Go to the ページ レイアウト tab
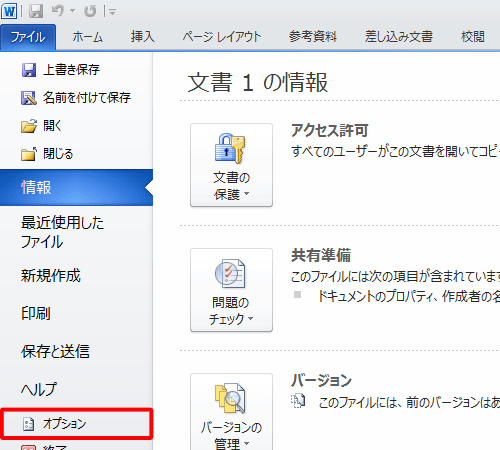 (222, 37)
